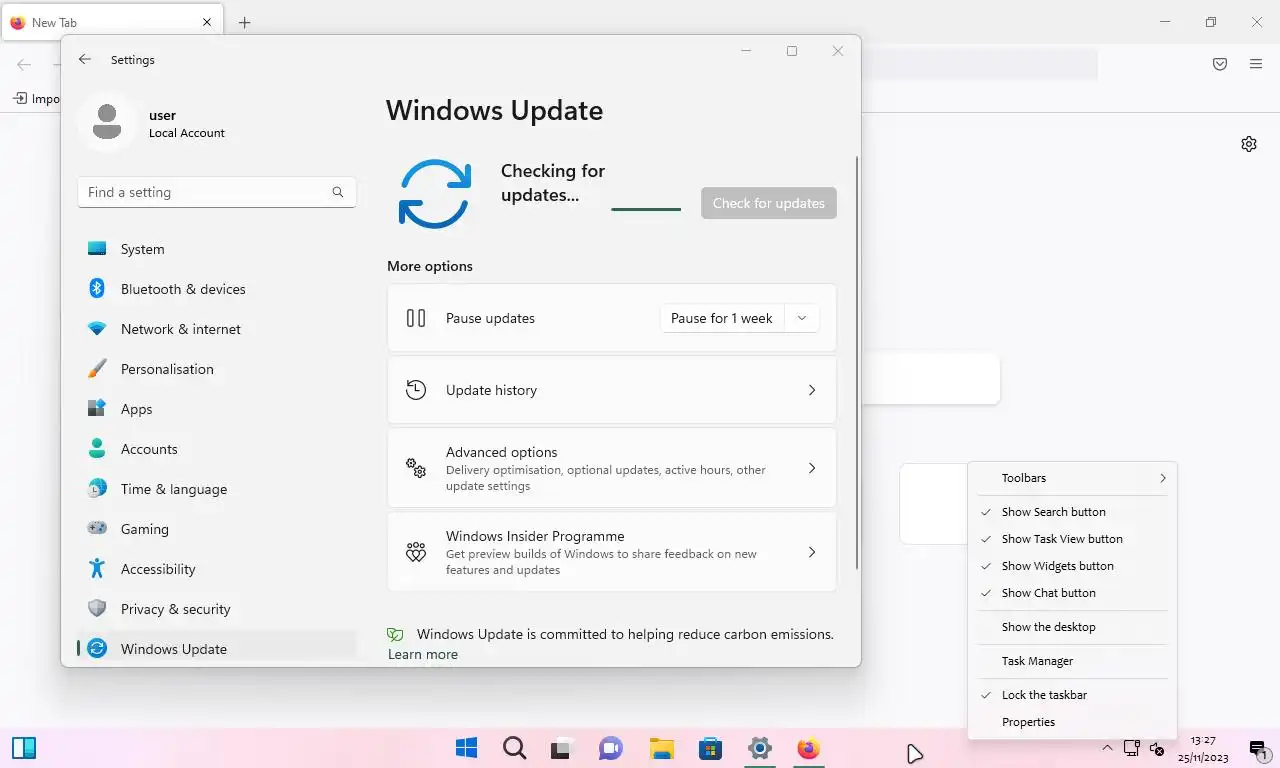Open a new tab with plus button
This screenshot has width=1280, height=768.
[x=244, y=22]
